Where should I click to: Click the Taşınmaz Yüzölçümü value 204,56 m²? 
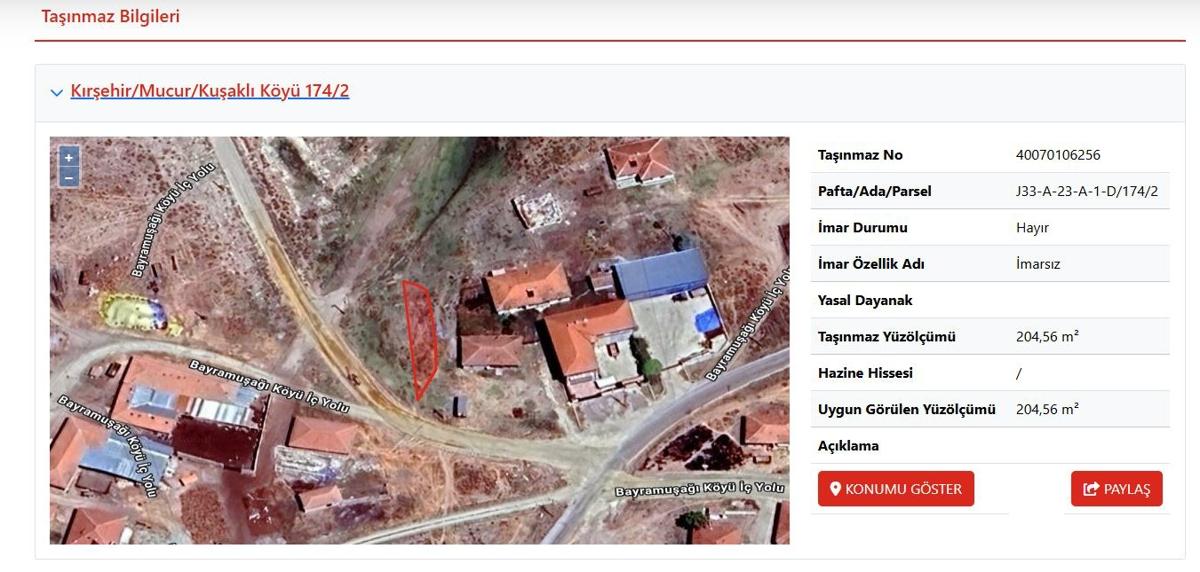click(1047, 337)
